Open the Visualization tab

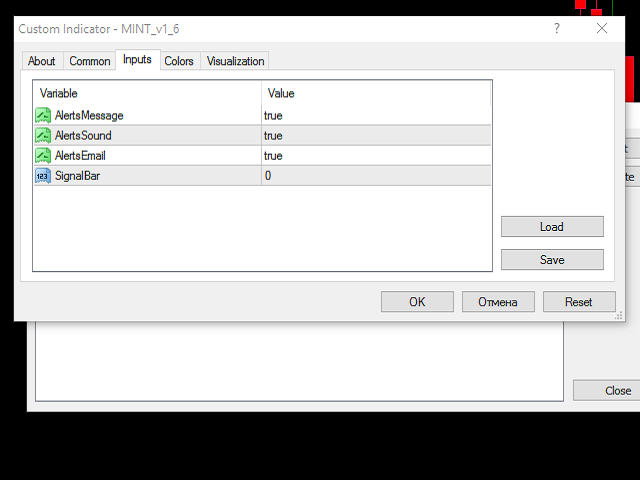236,61
